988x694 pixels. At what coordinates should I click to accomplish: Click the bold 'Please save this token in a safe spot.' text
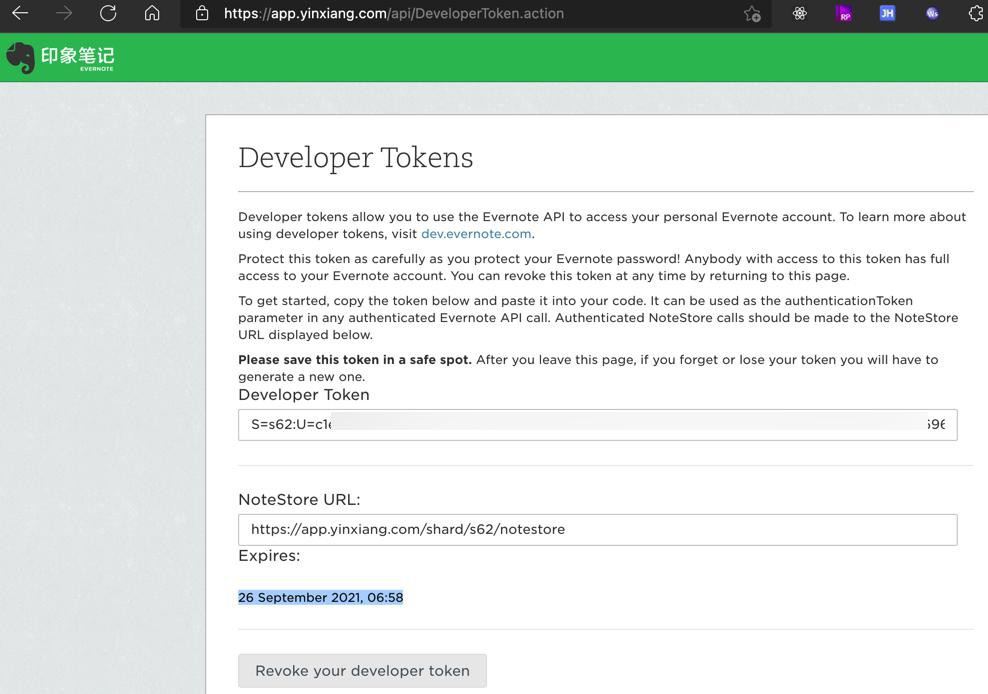(355, 360)
